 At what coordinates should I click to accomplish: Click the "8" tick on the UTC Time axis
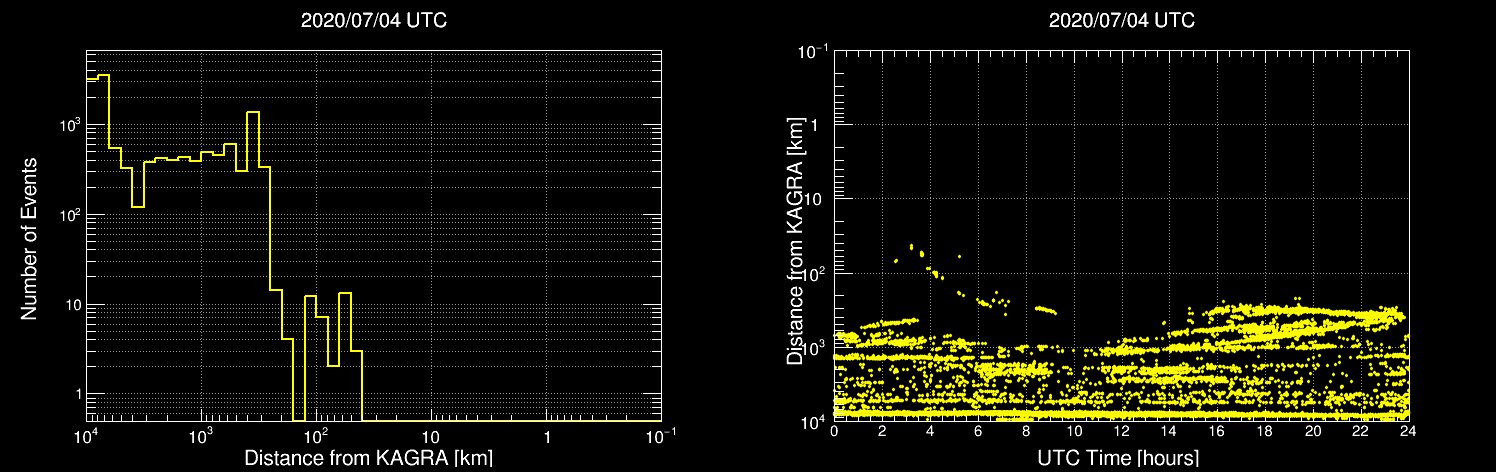tap(1026, 431)
